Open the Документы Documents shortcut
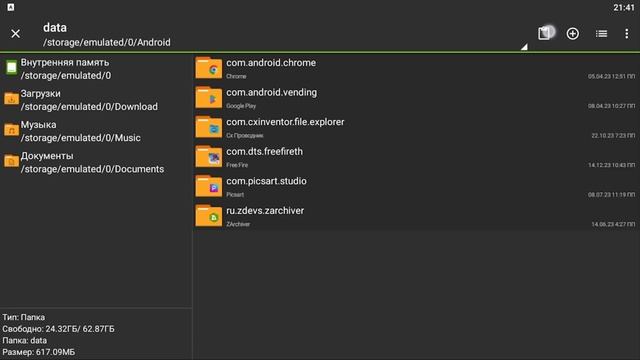The image size is (640, 360). click(x=96, y=162)
